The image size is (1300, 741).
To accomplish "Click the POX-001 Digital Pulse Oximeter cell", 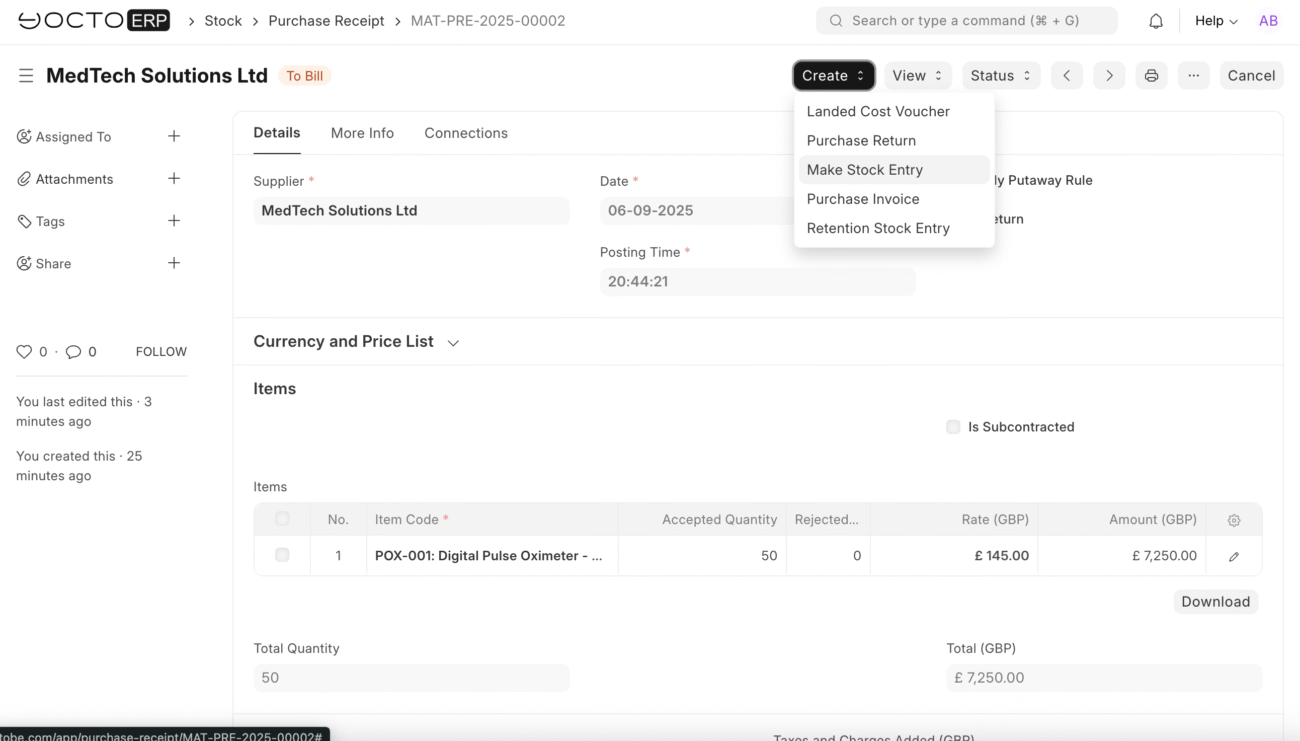I will click(x=492, y=556).
